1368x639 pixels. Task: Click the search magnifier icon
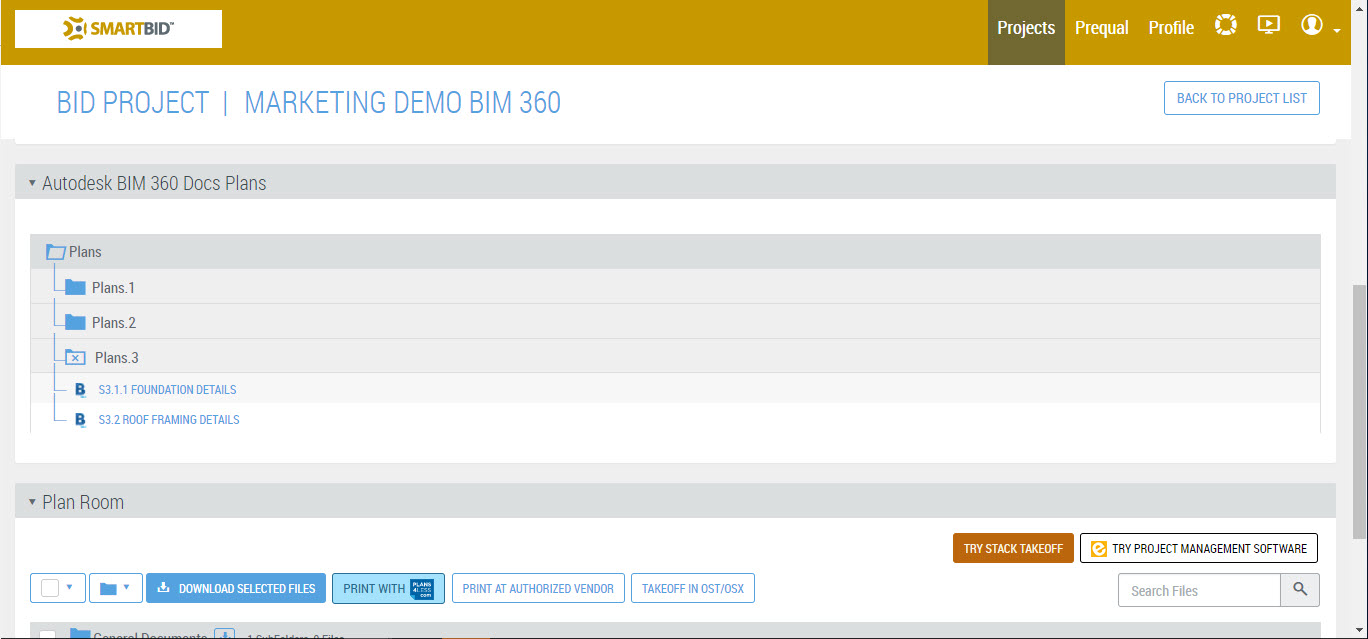point(1300,590)
